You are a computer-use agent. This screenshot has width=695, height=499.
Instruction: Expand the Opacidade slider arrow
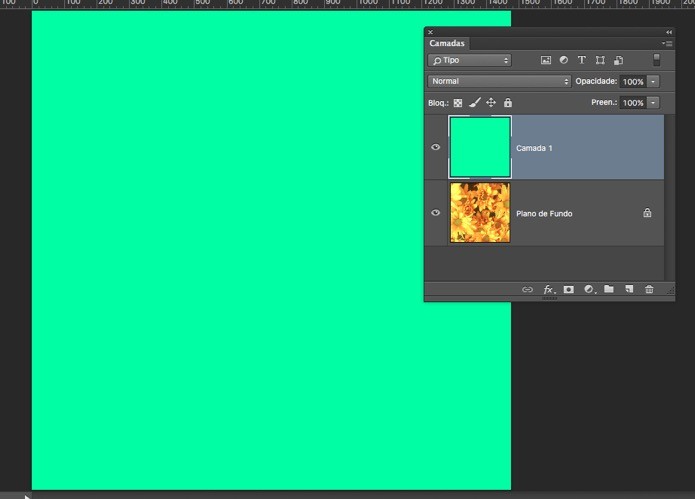(x=653, y=82)
